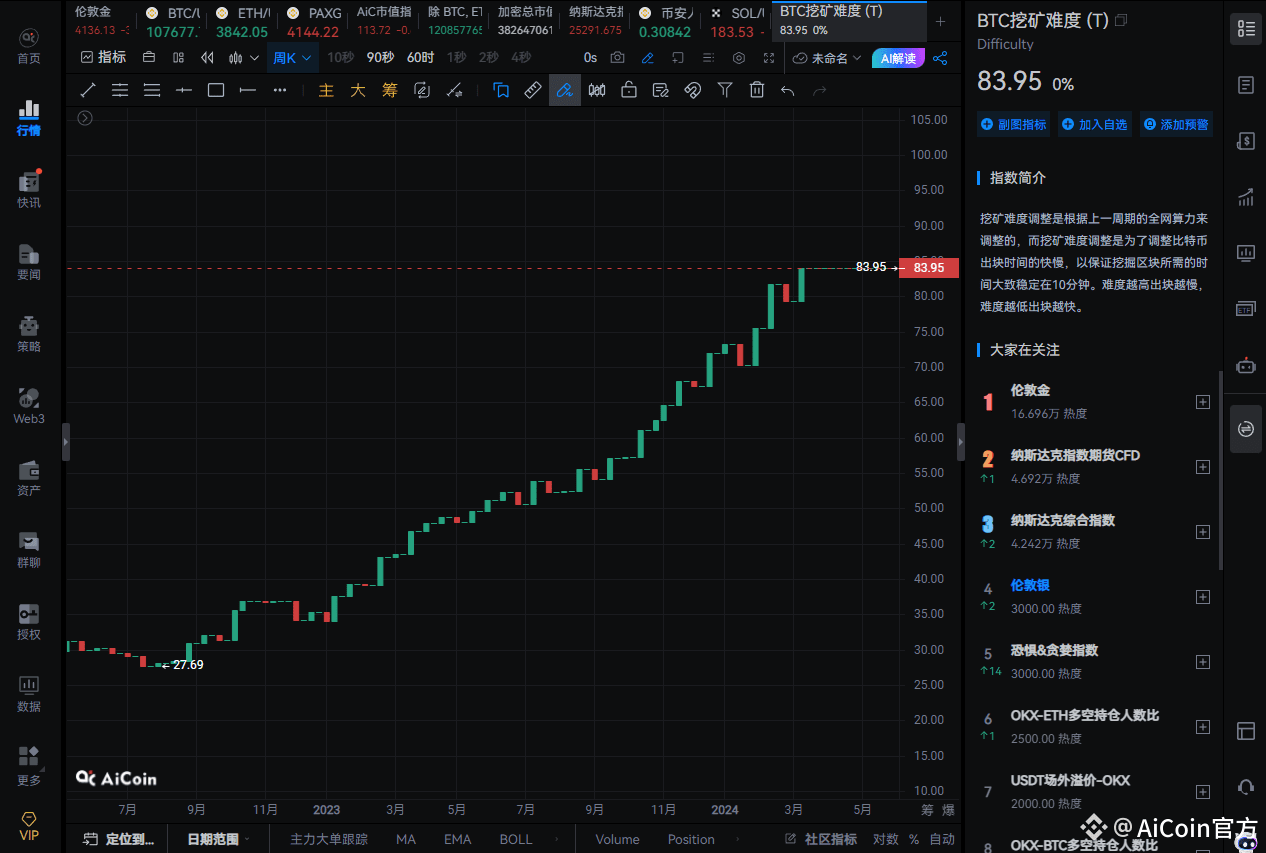
Task: Open the 快讯 flash news sidebar icon
Action: [29, 189]
